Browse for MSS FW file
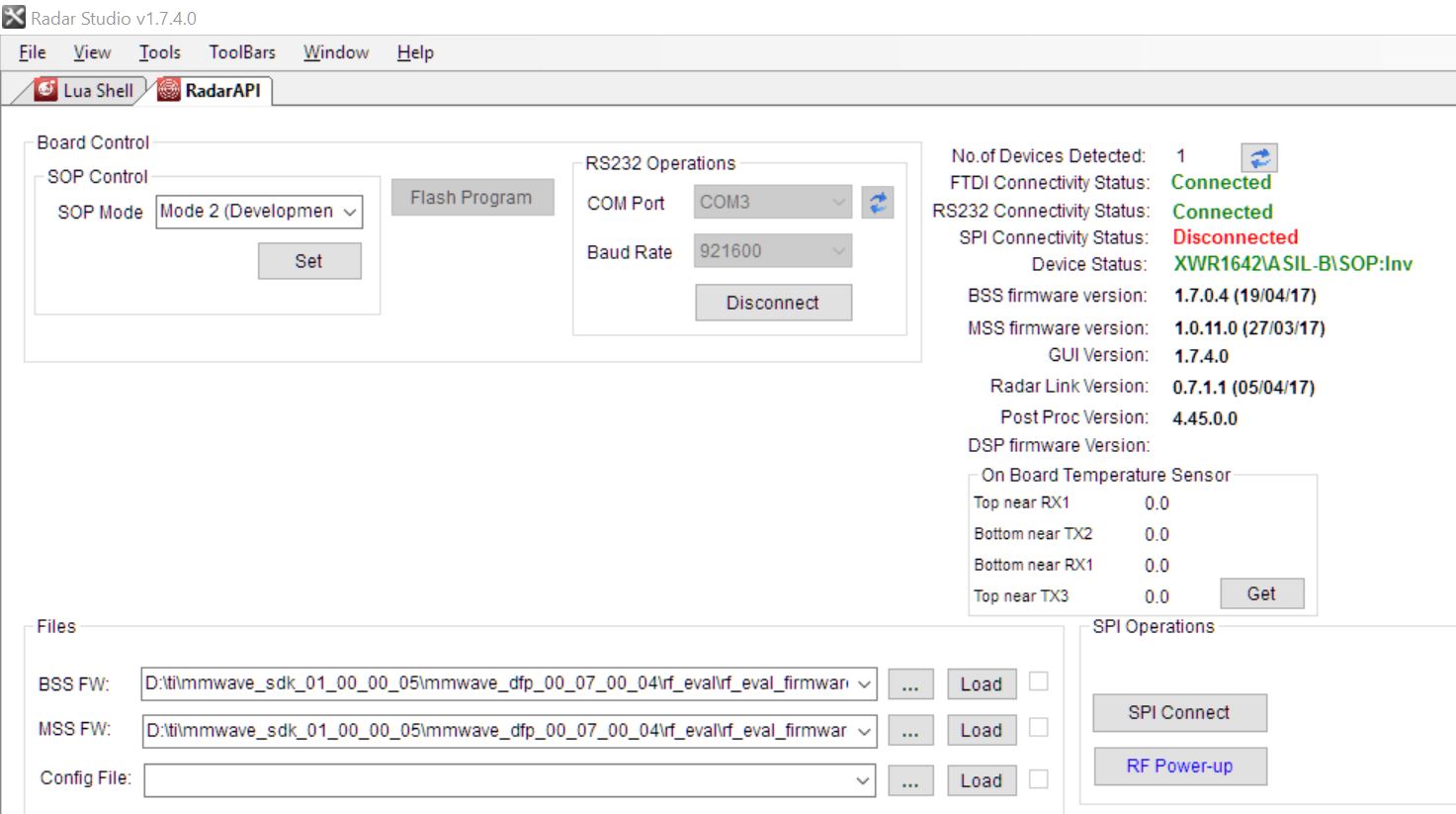Viewport: 1456px width, 814px height. pyautogui.click(x=910, y=731)
